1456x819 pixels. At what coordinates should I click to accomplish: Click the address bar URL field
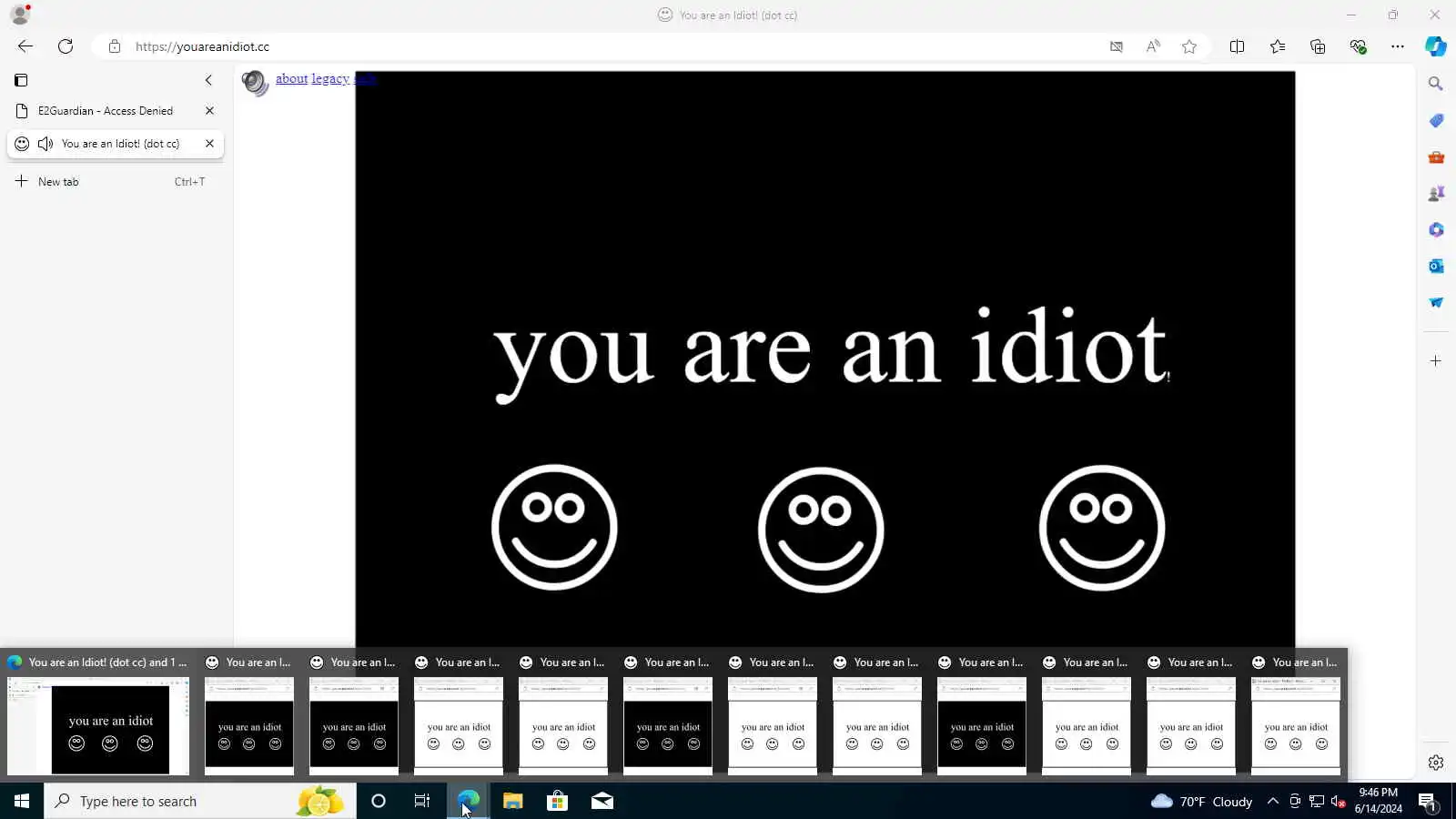(601, 46)
